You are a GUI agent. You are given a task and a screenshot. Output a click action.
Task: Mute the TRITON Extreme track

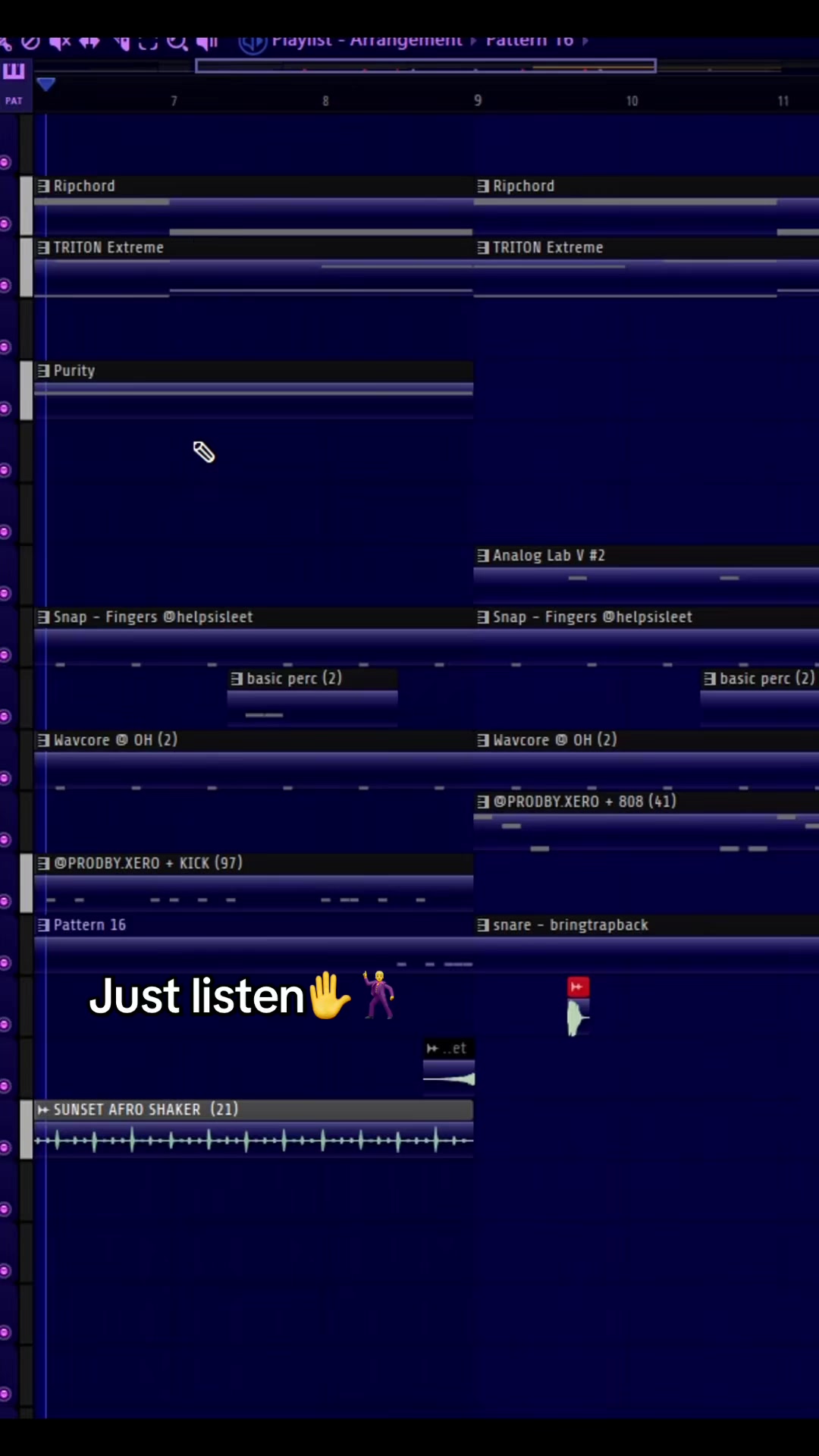(x=5, y=285)
